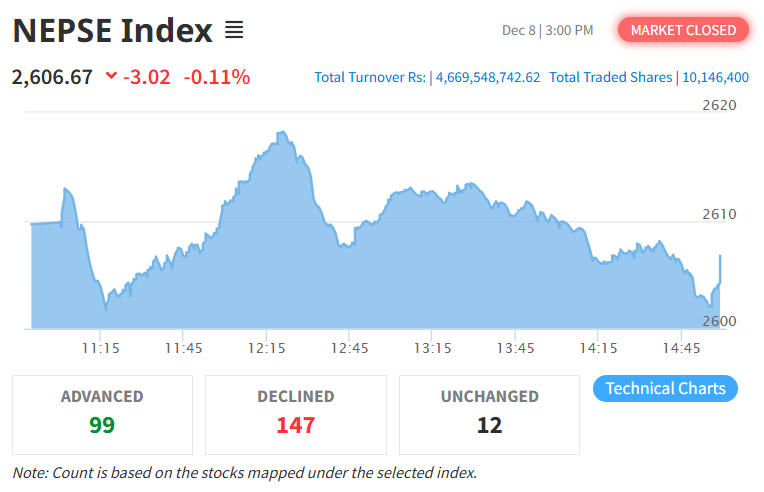Open Technical Charts
Viewport: 764px width, 492px height.
point(665,388)
